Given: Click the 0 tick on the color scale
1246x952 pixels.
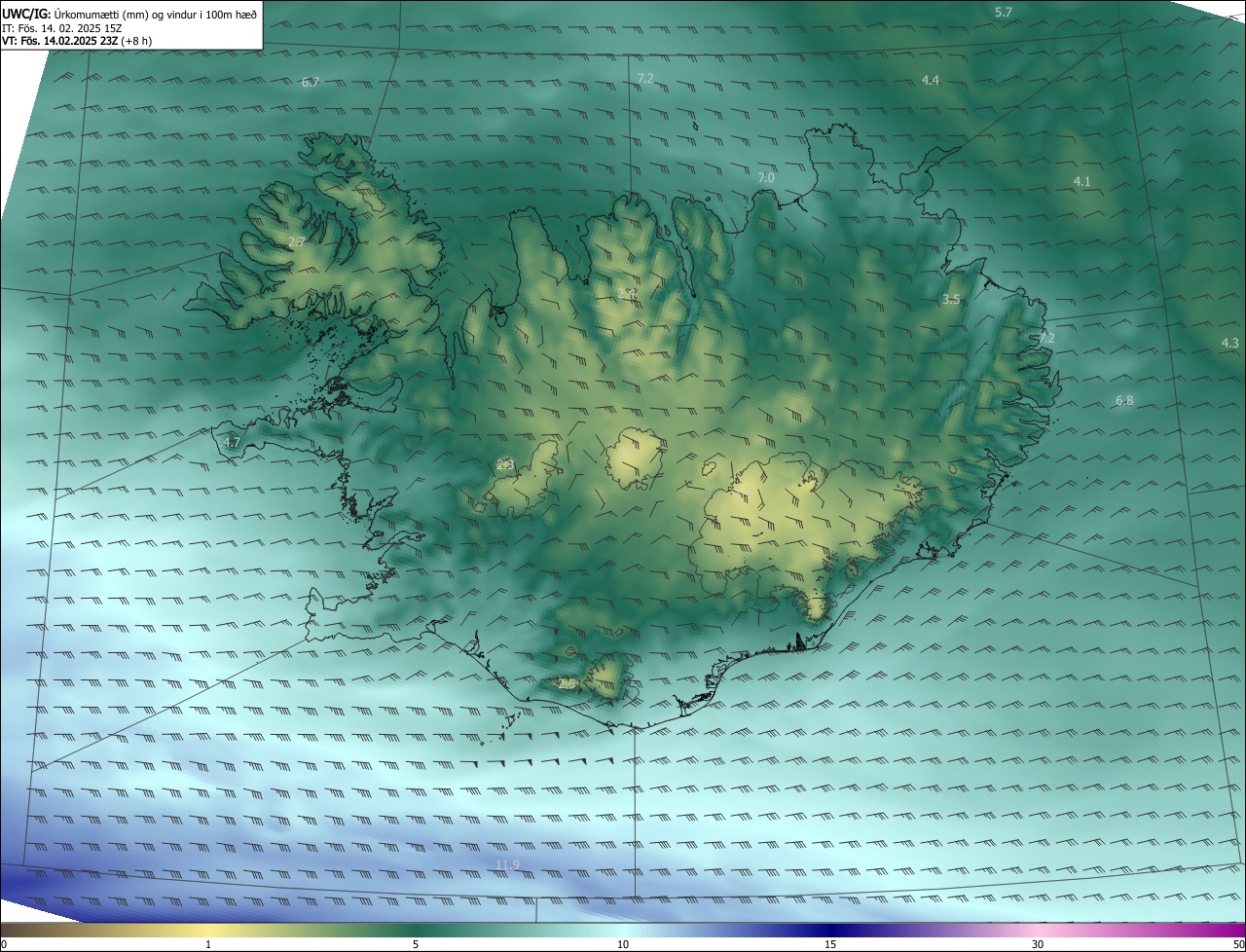Looking at the screenshot, I should 3,944.
